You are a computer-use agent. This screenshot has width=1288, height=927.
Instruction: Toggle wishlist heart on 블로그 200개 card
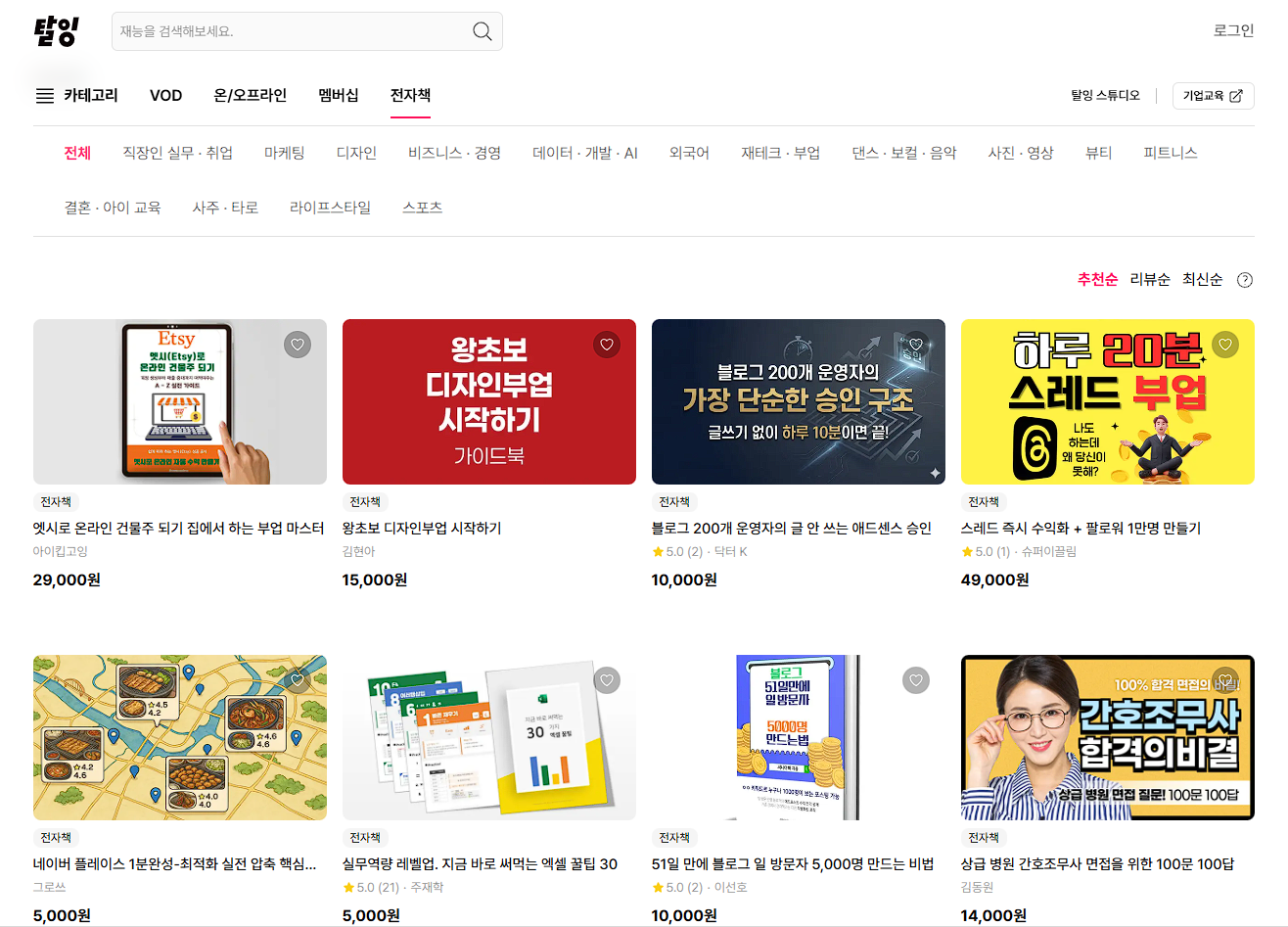point(916,344)
